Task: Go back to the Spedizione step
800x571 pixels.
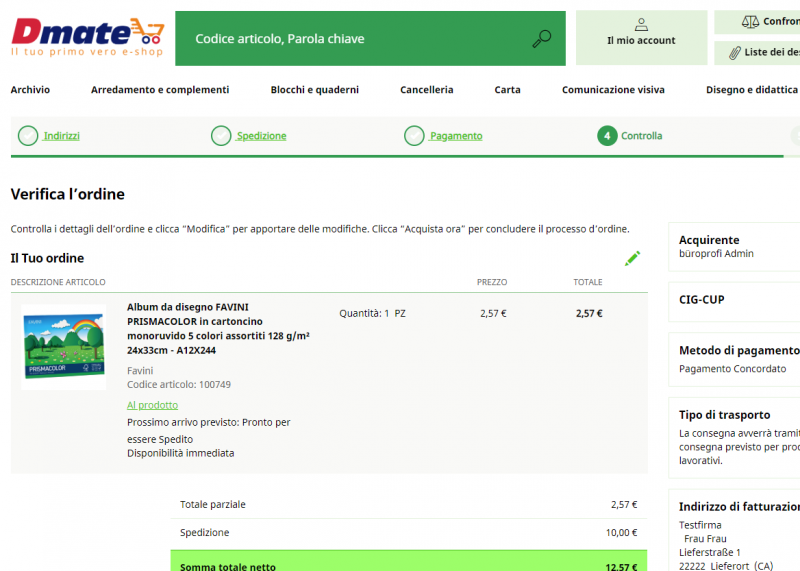Action: (261, 136)
